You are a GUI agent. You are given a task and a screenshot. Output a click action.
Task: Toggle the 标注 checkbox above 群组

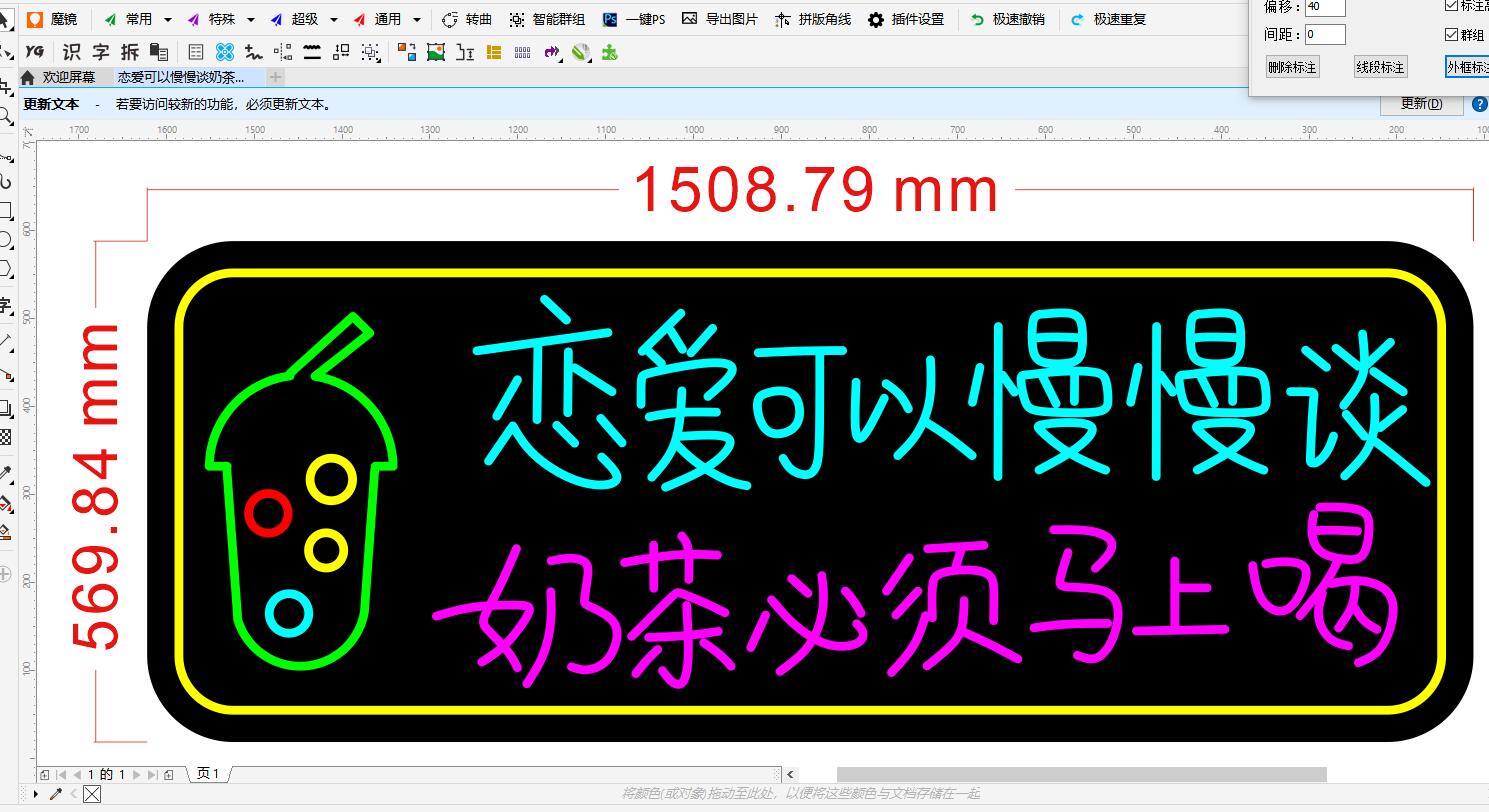pos(1452,6)
